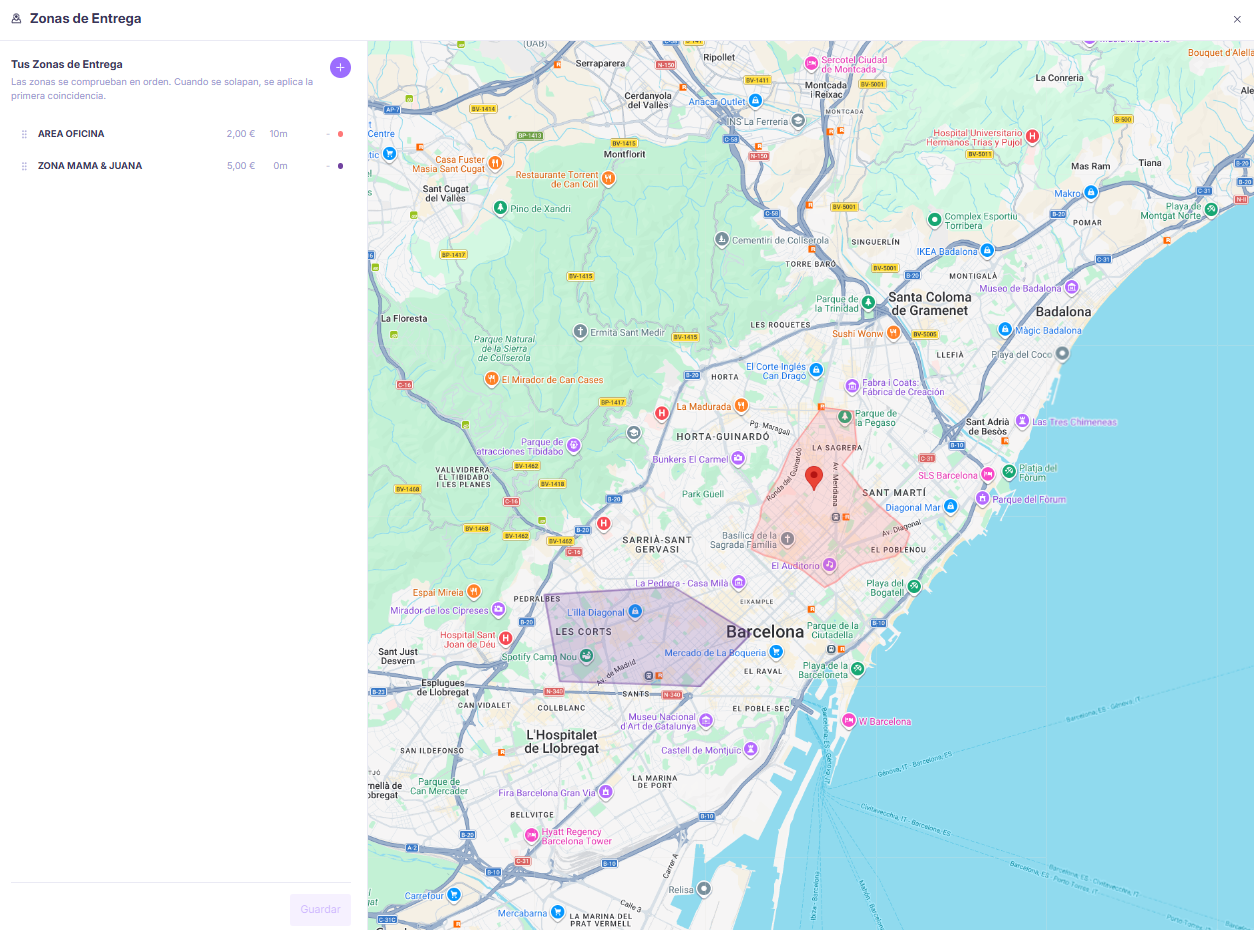Click the L'Hospitalet de Llobregat label
The height and width of the screenshot is (930, 1254).
[562, 741]
